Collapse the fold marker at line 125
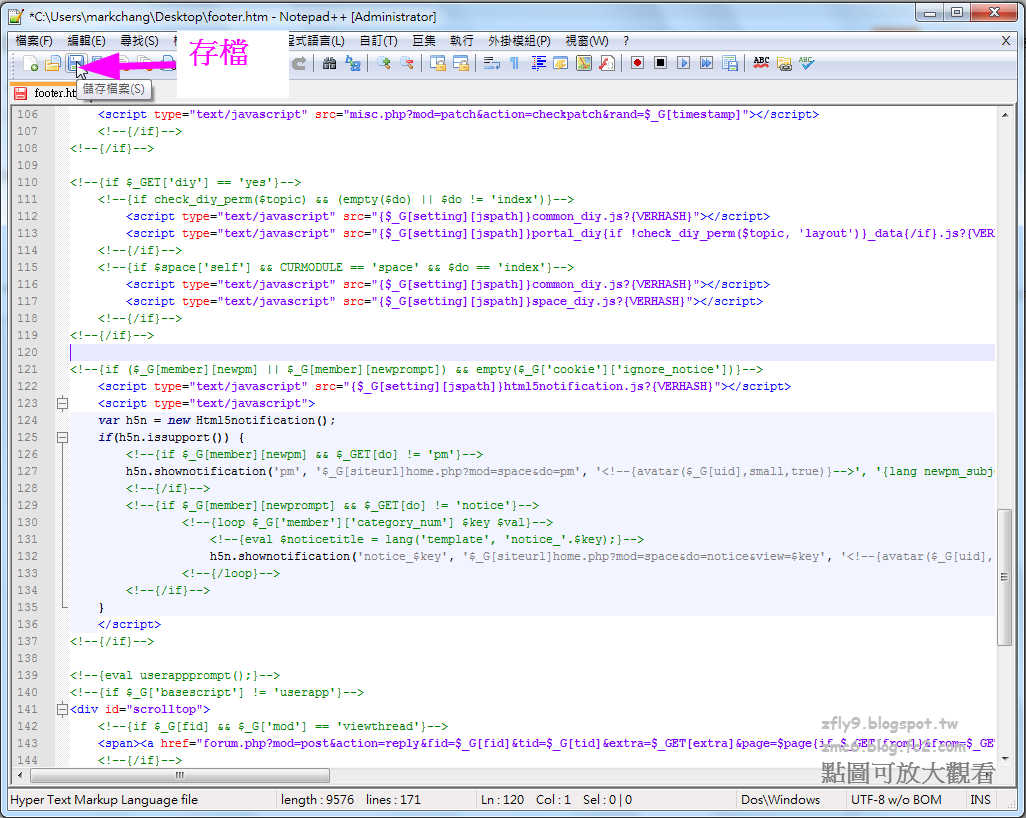This screenshot has width=1026, height=818. pos(62,437)
